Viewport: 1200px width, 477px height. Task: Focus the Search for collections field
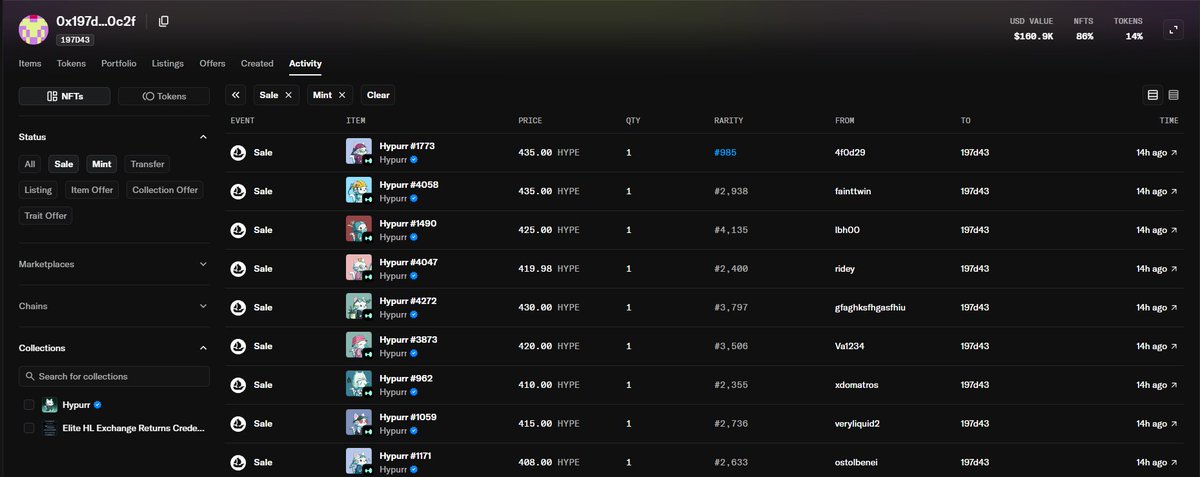tap(114, 376)
